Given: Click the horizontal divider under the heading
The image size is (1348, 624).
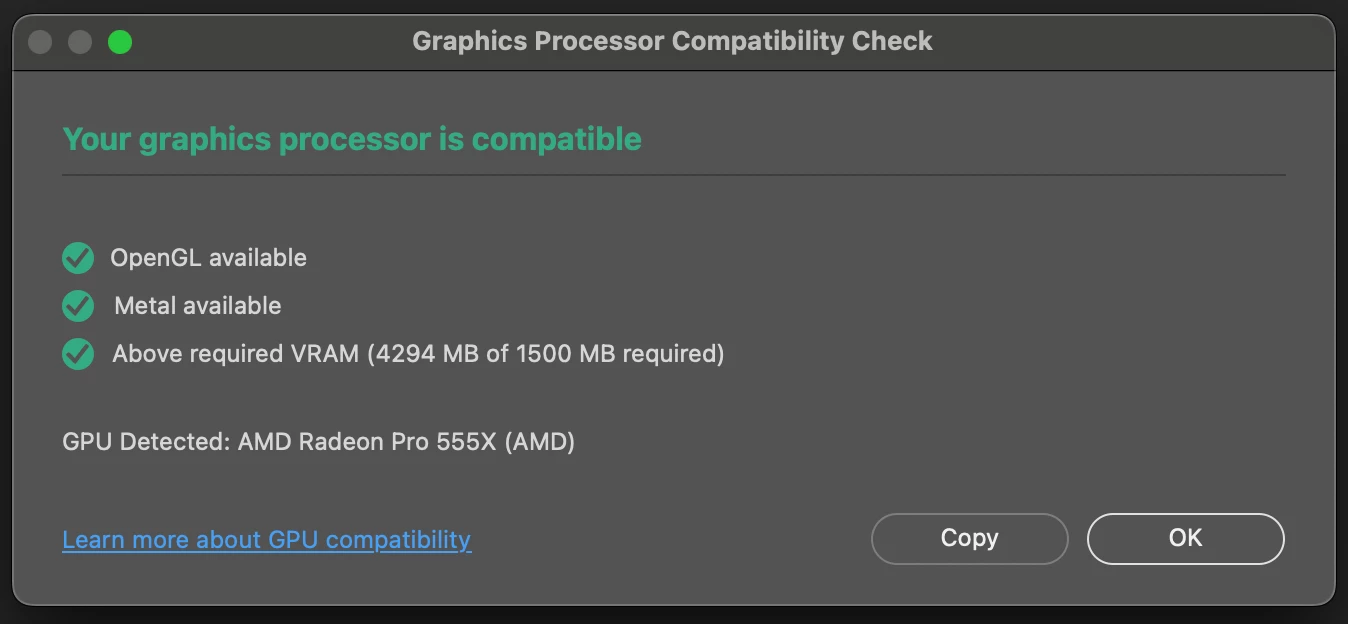Looking at the screenshot, I should pyautogui.click(x=673, y=175).
